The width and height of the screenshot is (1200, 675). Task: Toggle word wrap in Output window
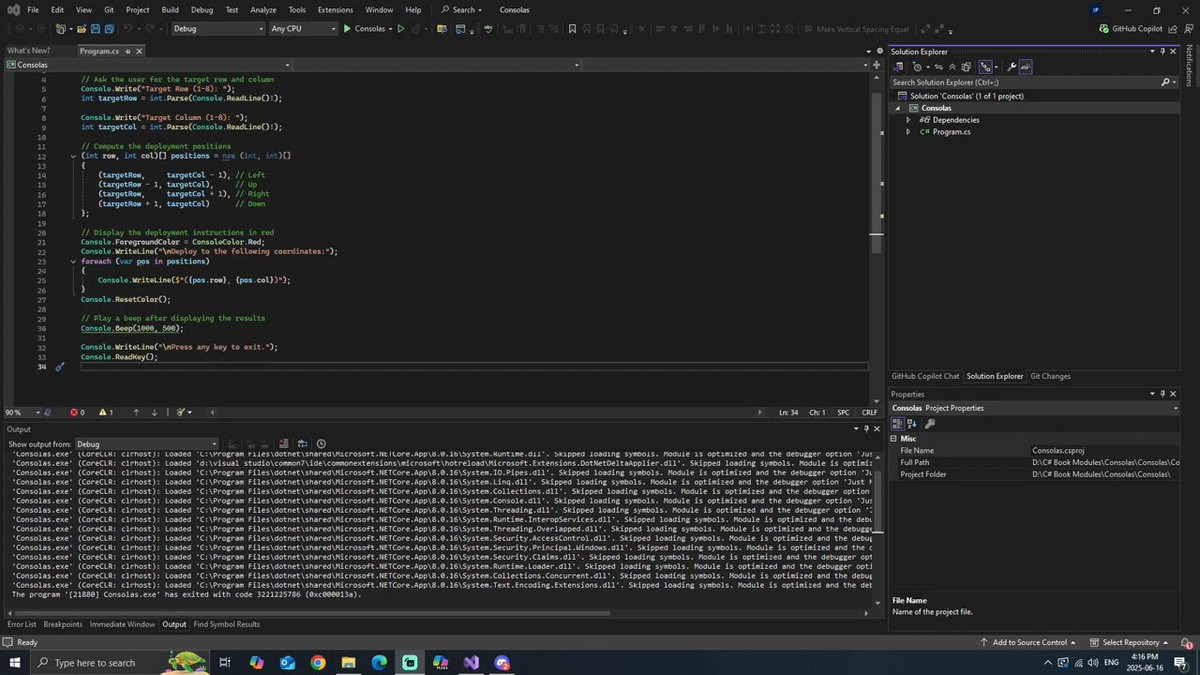[302, 444]
